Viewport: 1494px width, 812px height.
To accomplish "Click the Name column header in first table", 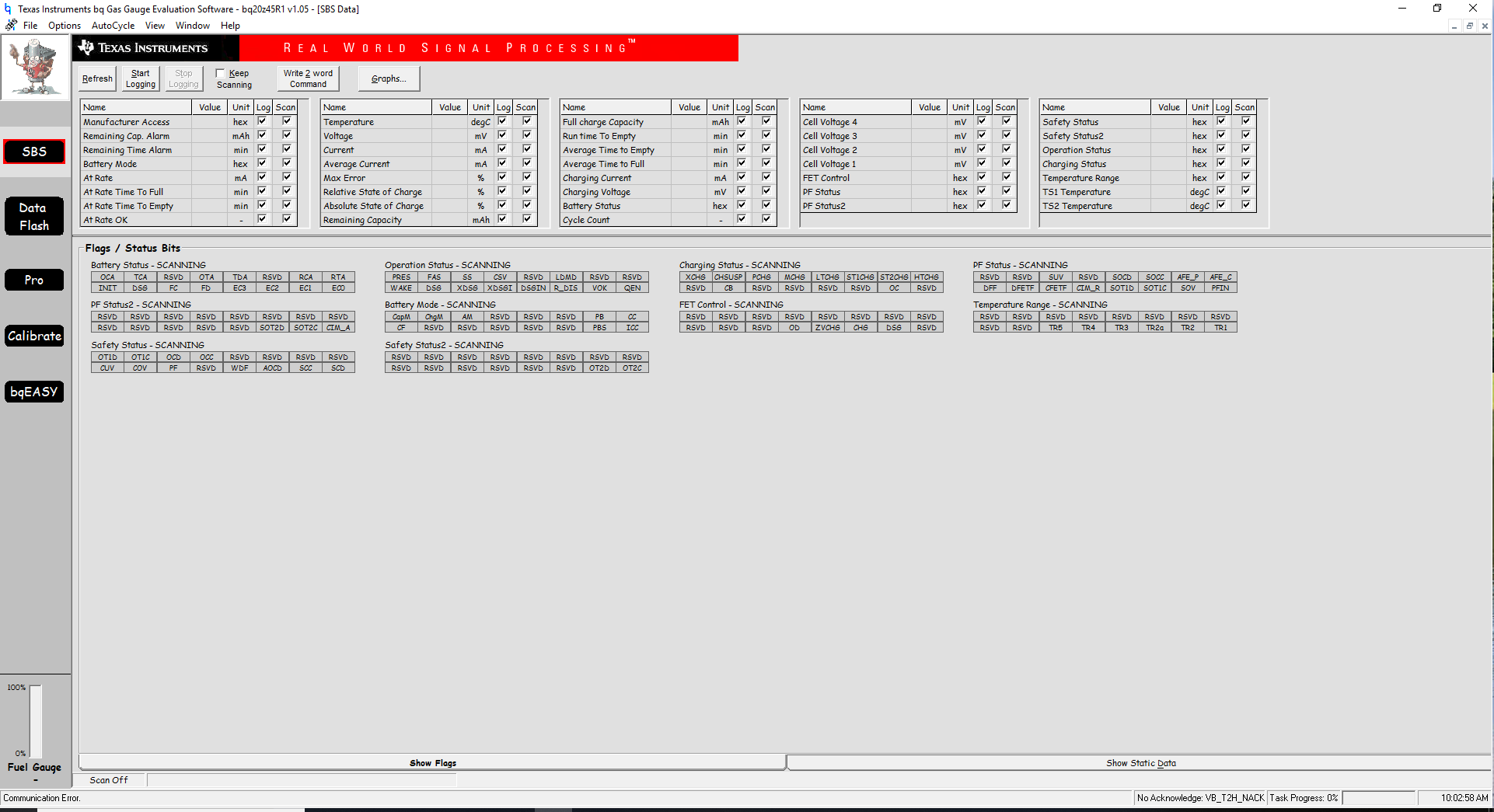I will click(136, 107).
